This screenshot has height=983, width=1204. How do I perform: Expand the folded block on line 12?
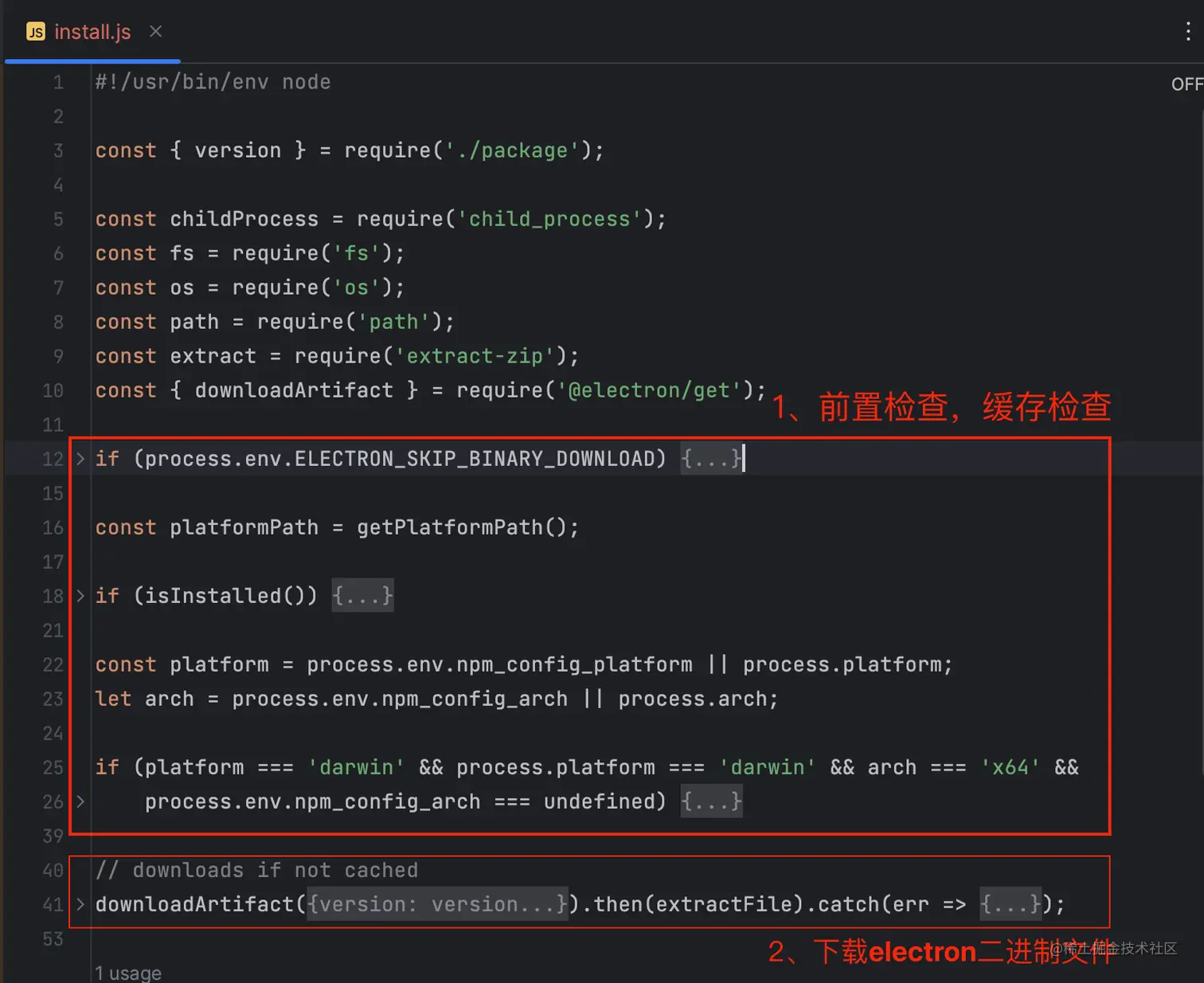coord(80,459)
